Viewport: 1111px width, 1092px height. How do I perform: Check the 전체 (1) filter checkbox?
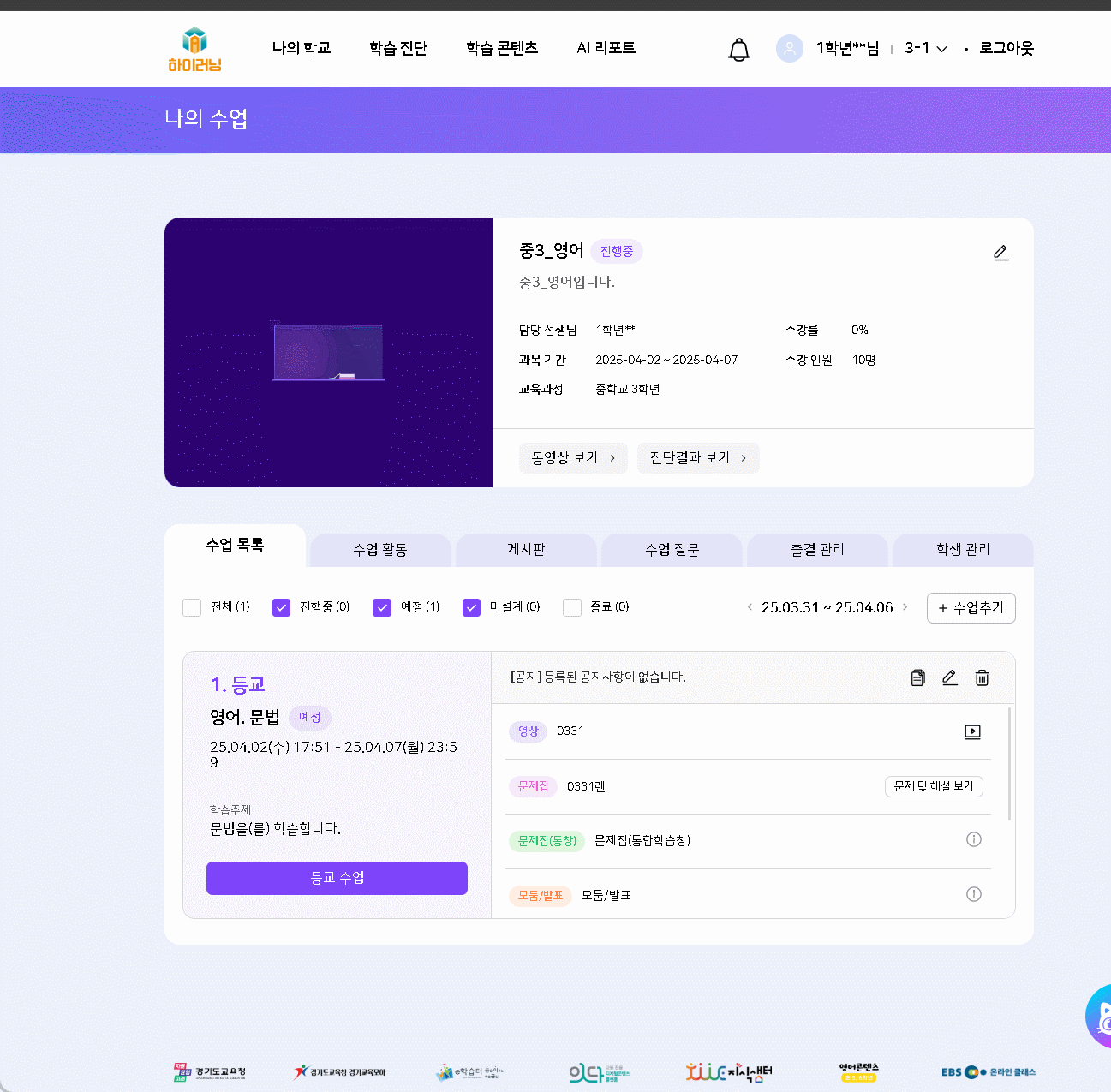192,607
